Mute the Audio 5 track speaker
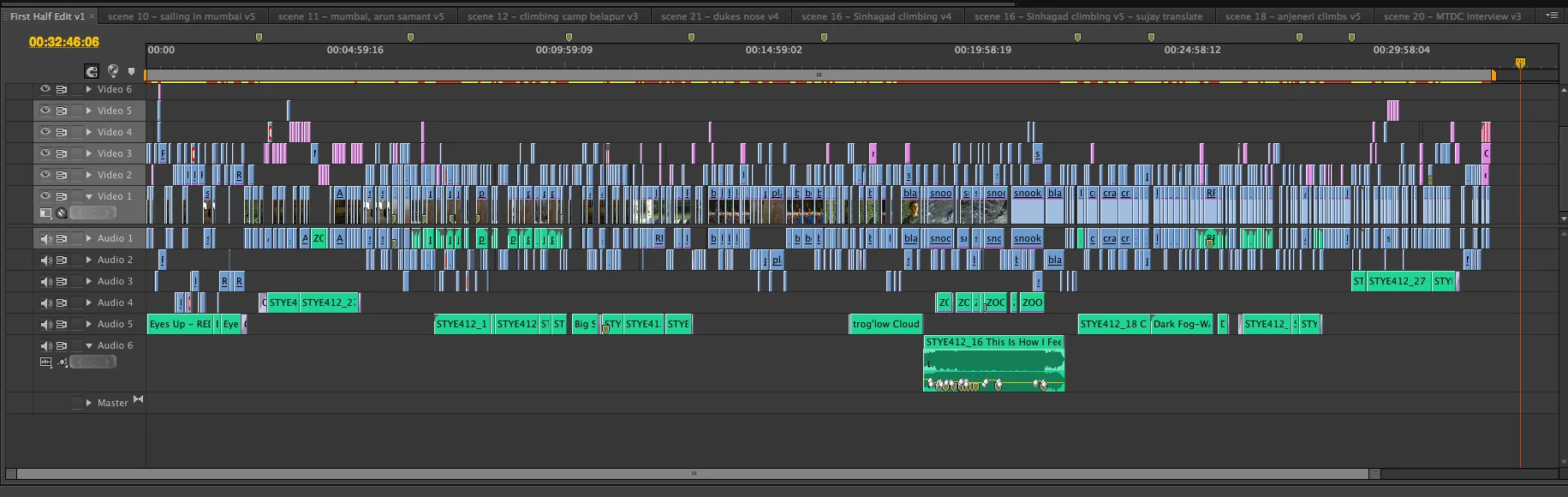The width and height of the screenshot is (1568, 497). [46, 324]
